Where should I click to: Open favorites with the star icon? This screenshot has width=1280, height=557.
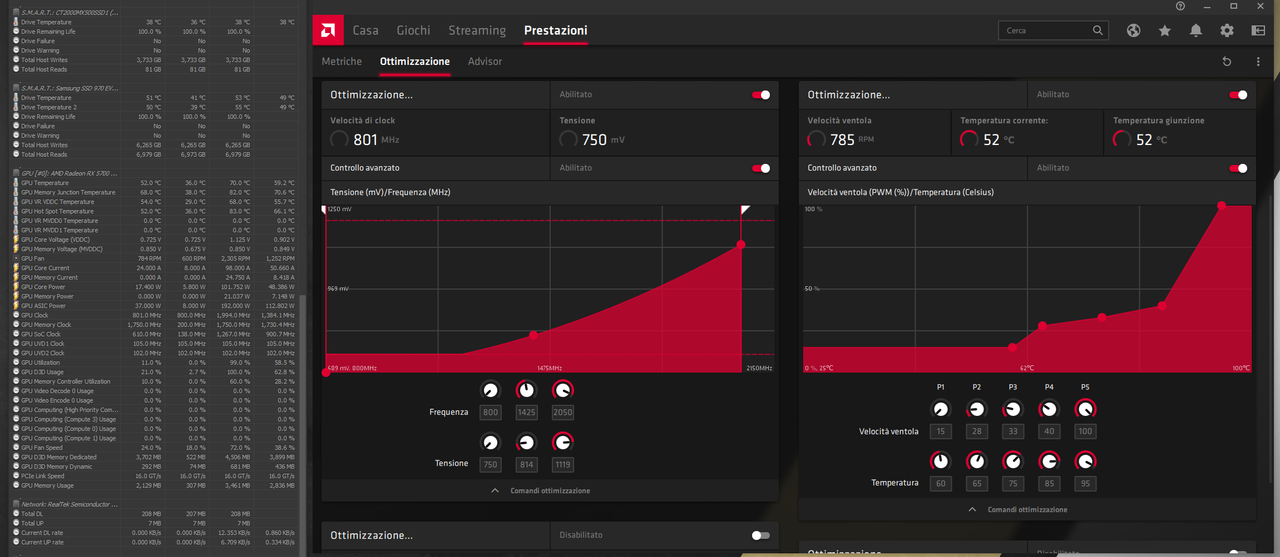1165,31
